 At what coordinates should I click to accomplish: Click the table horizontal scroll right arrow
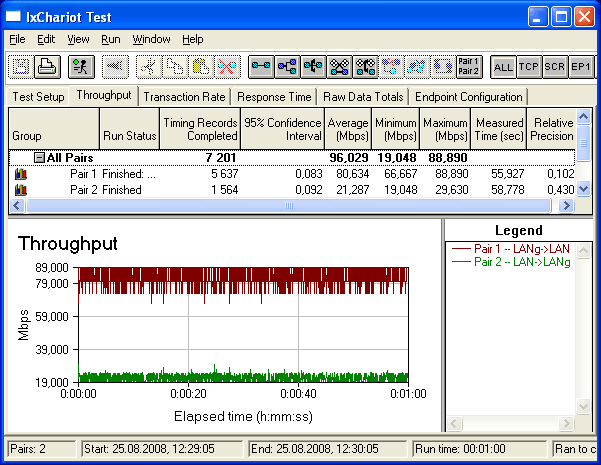566,206
